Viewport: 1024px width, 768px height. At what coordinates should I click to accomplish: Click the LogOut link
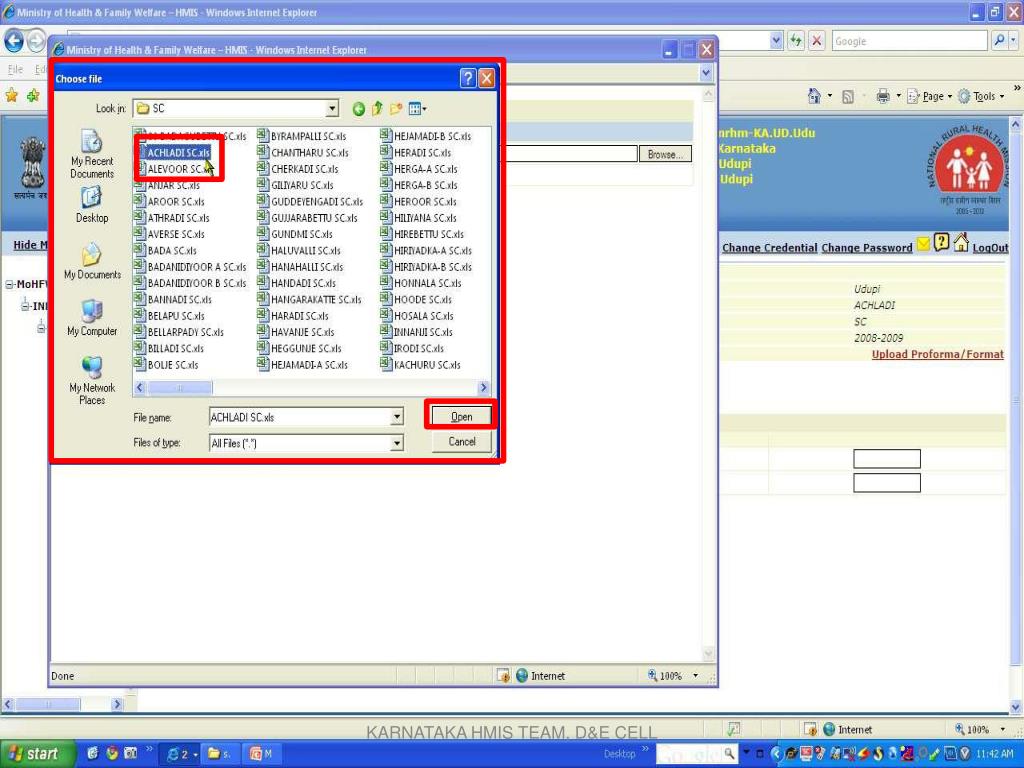990,248
